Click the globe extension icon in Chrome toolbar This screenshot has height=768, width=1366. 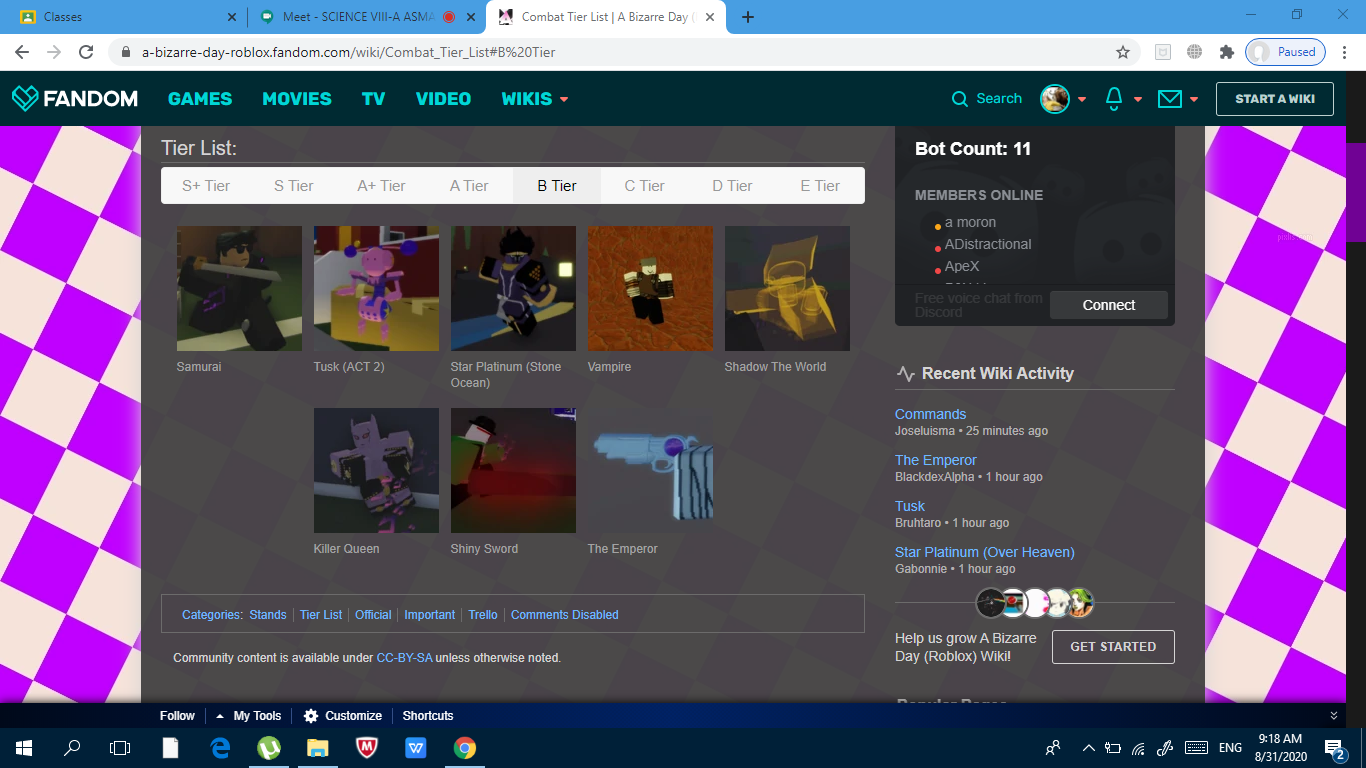tap(1194, 52)
